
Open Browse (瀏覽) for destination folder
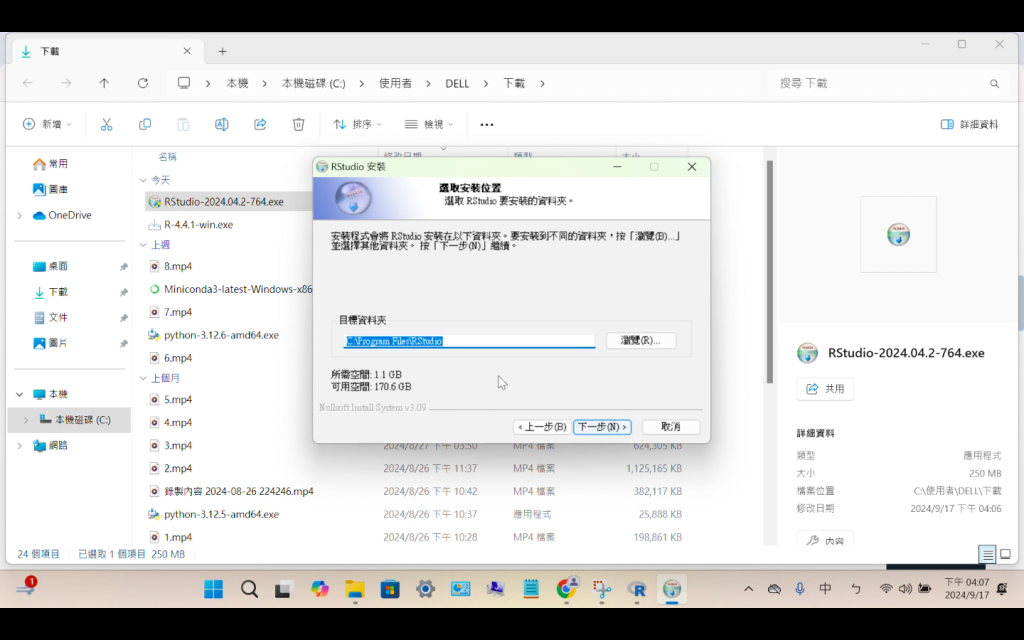click(x=641, y=340)
